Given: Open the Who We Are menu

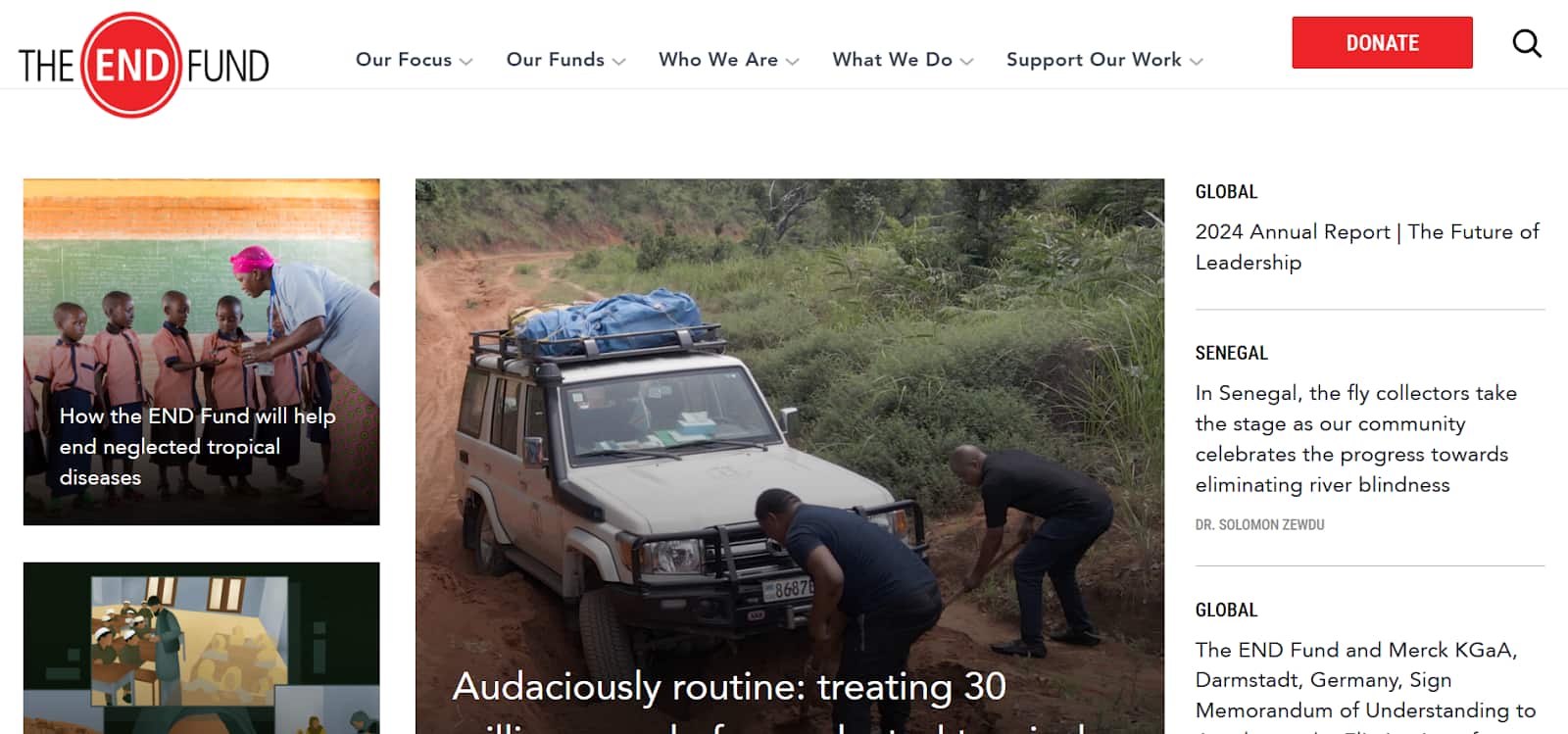Looking at the screenshot, I should (x=718, y=60).
